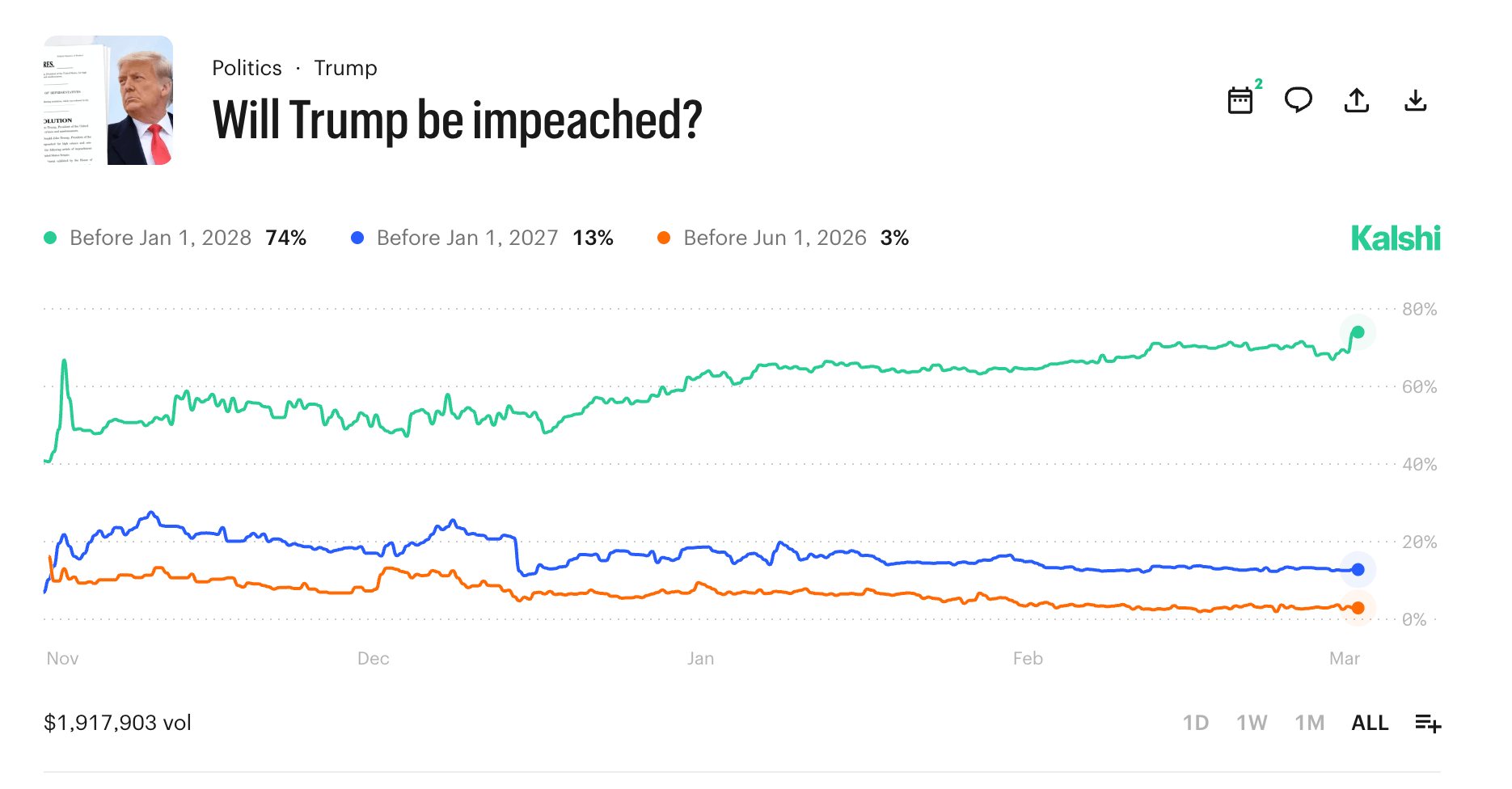
Task: Click the $1,917,903 volume text
Action: (x=117, y=723)
